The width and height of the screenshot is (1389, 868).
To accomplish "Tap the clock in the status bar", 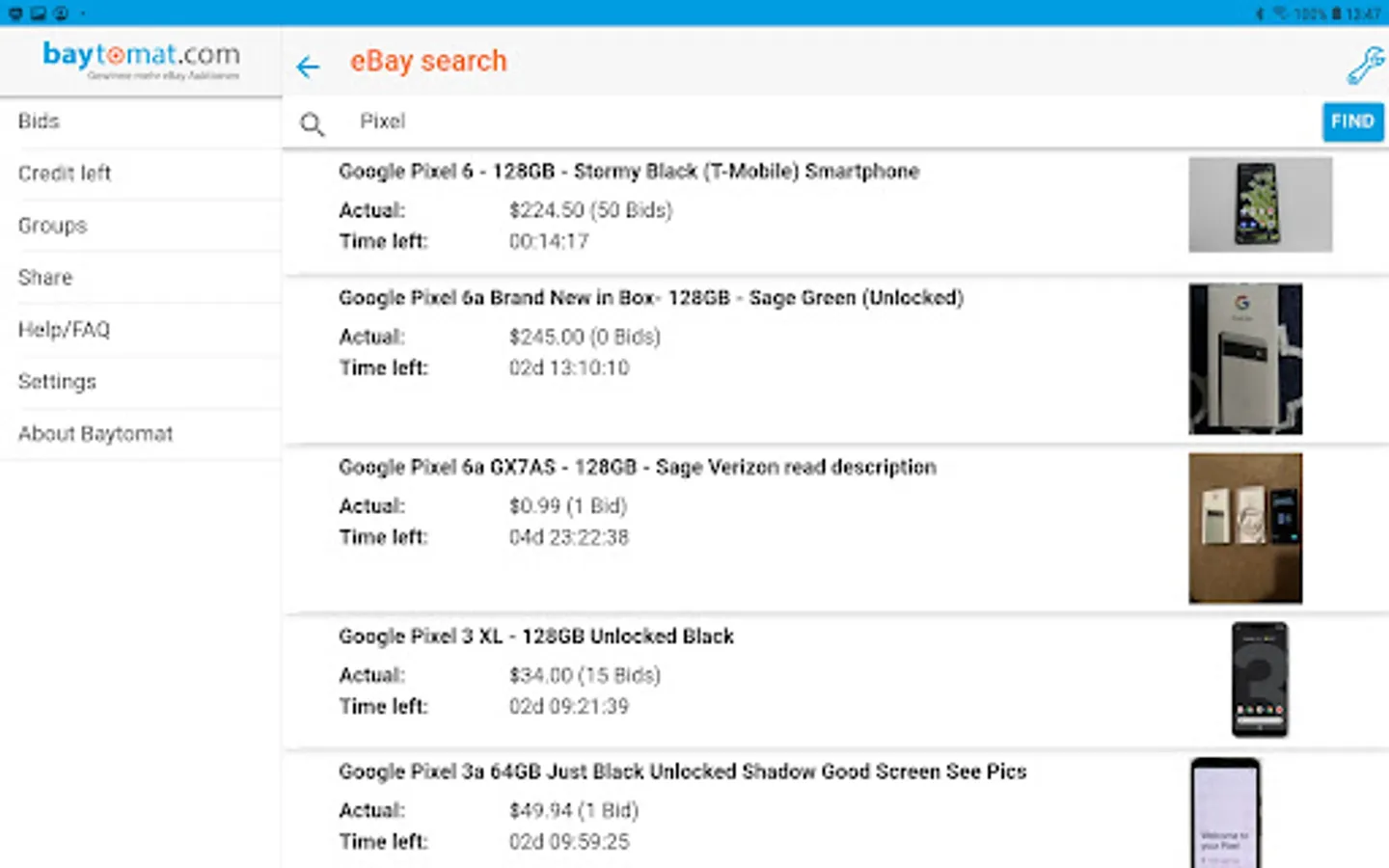I will point(1362,14).
